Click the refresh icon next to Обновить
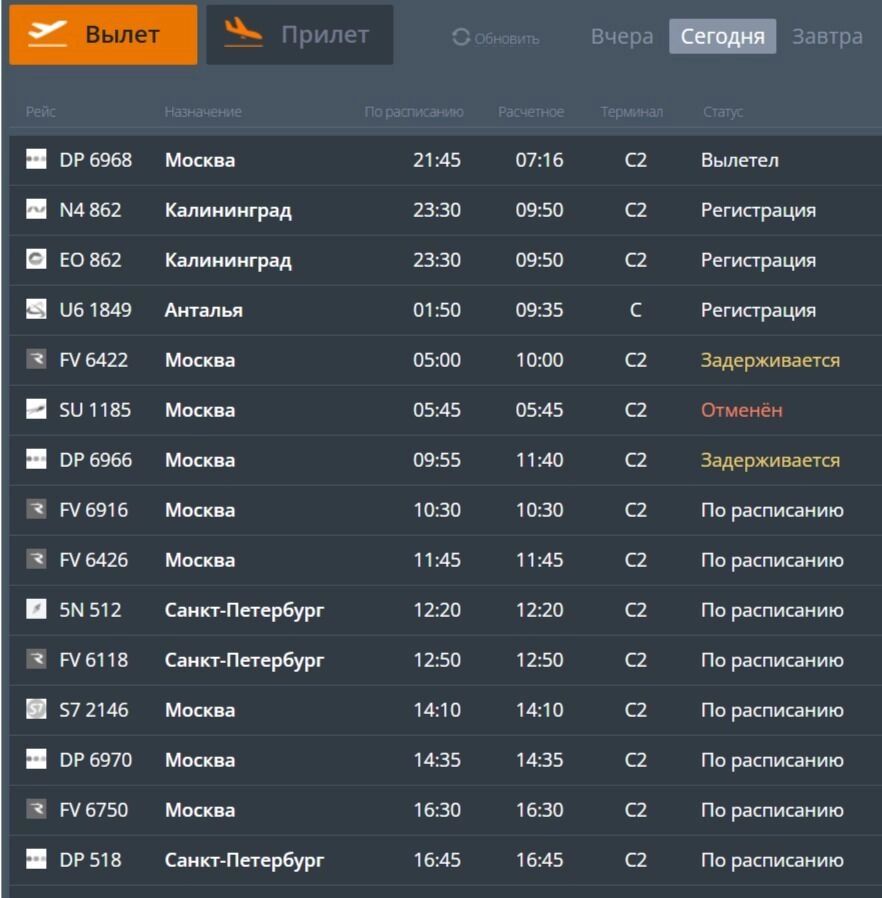This screenshot has height=898, width=882. [461, 38]
